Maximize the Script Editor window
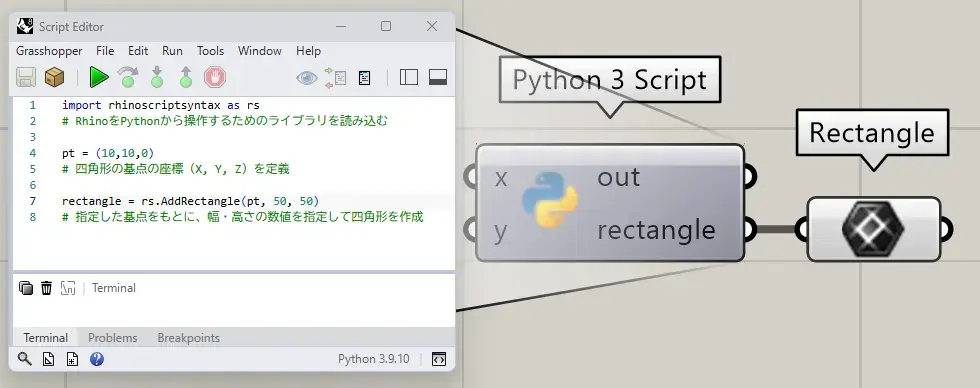 point(386,26)
